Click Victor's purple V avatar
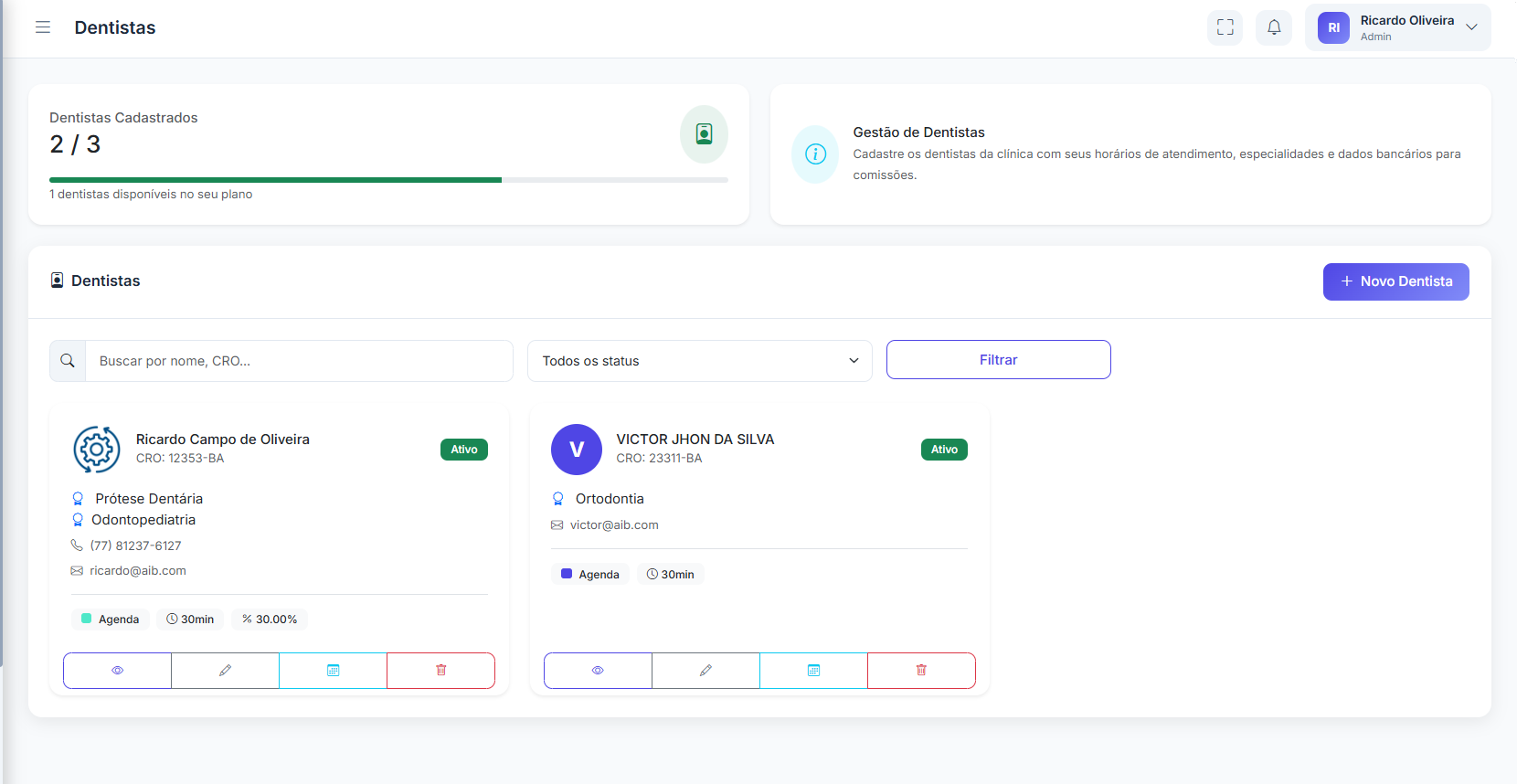Screen dimensions: 1517x784 click(577, 450)
